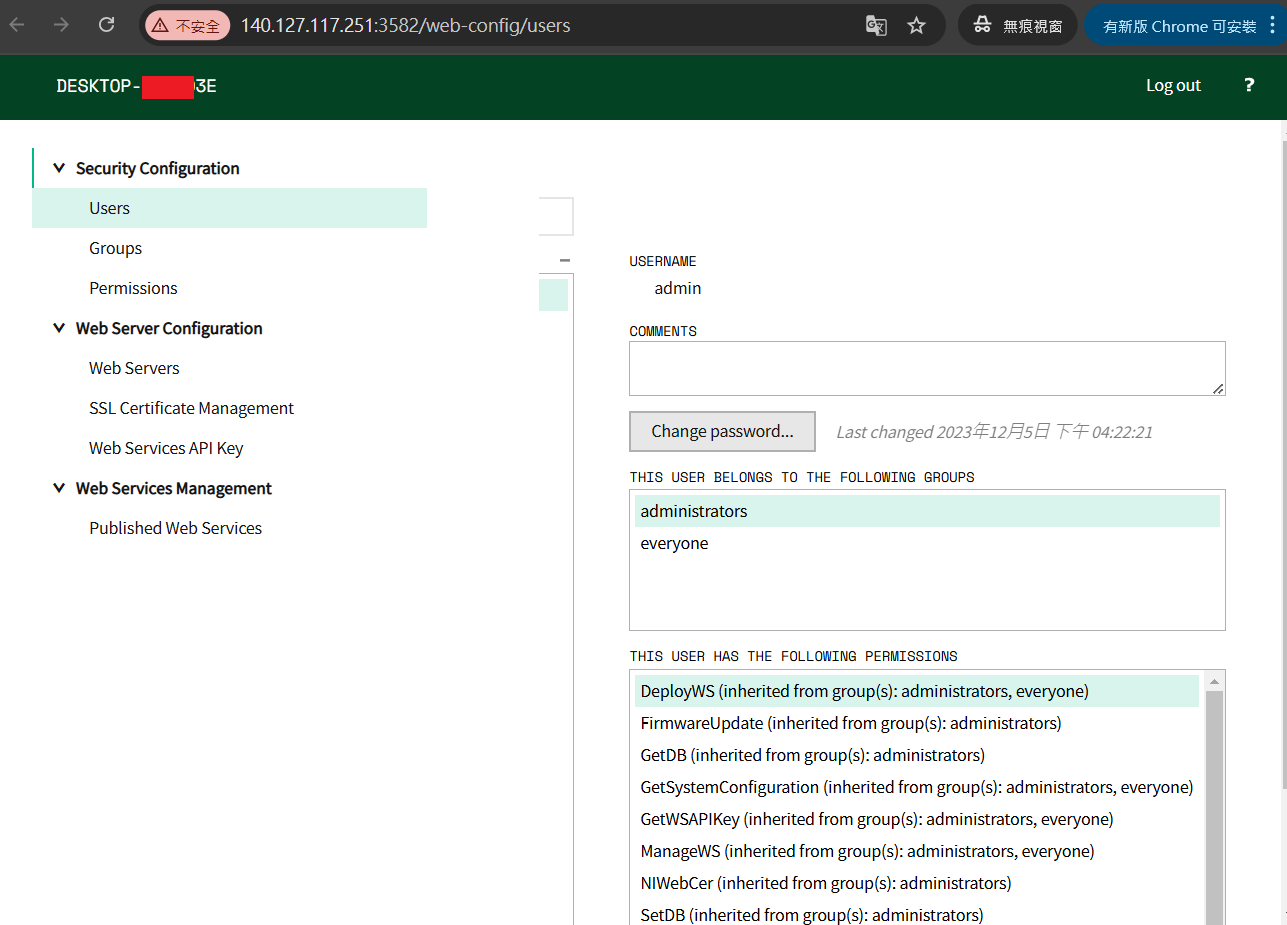Click inside the Comments text area
This screenshot has width=1287, height=925.
[x=927, y=368]
